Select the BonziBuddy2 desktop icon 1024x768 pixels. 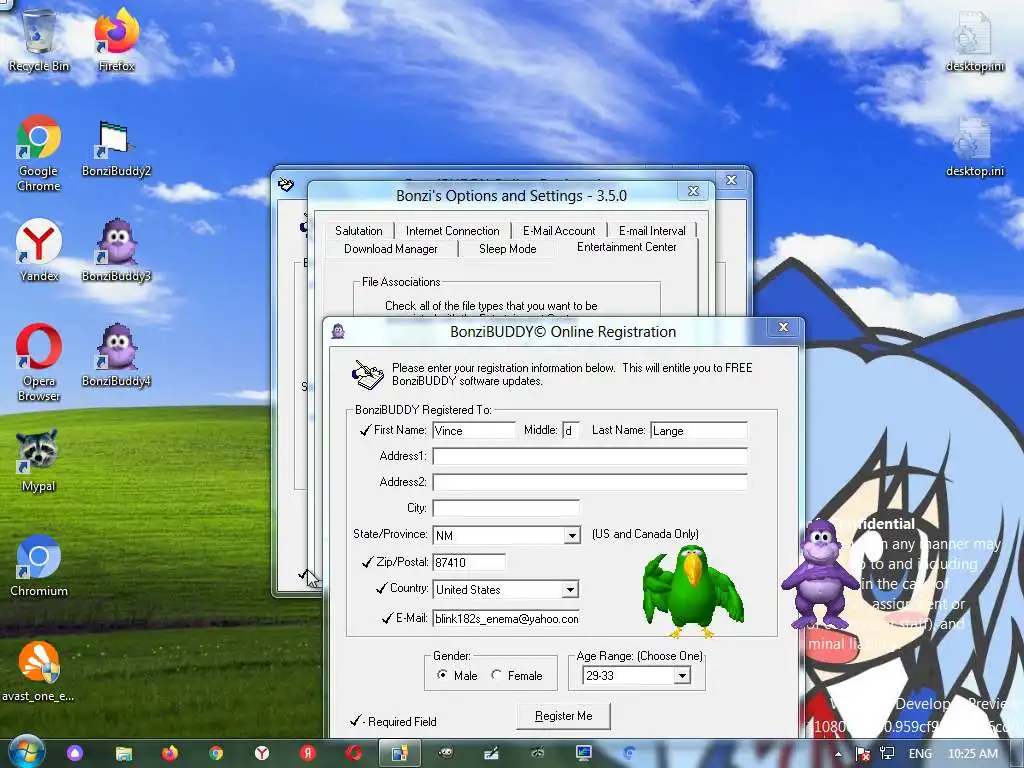click(116, 149)
